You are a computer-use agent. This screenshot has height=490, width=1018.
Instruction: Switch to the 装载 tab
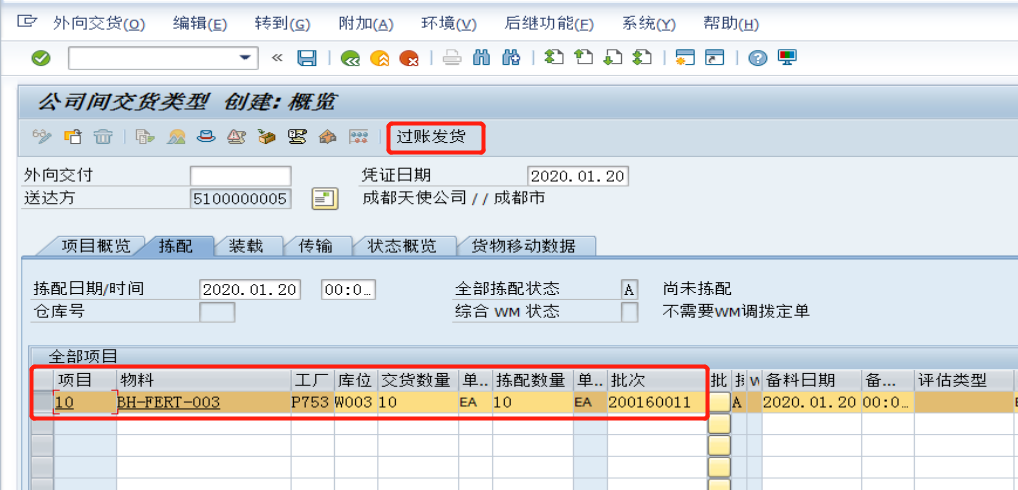(x=246, y=247)
